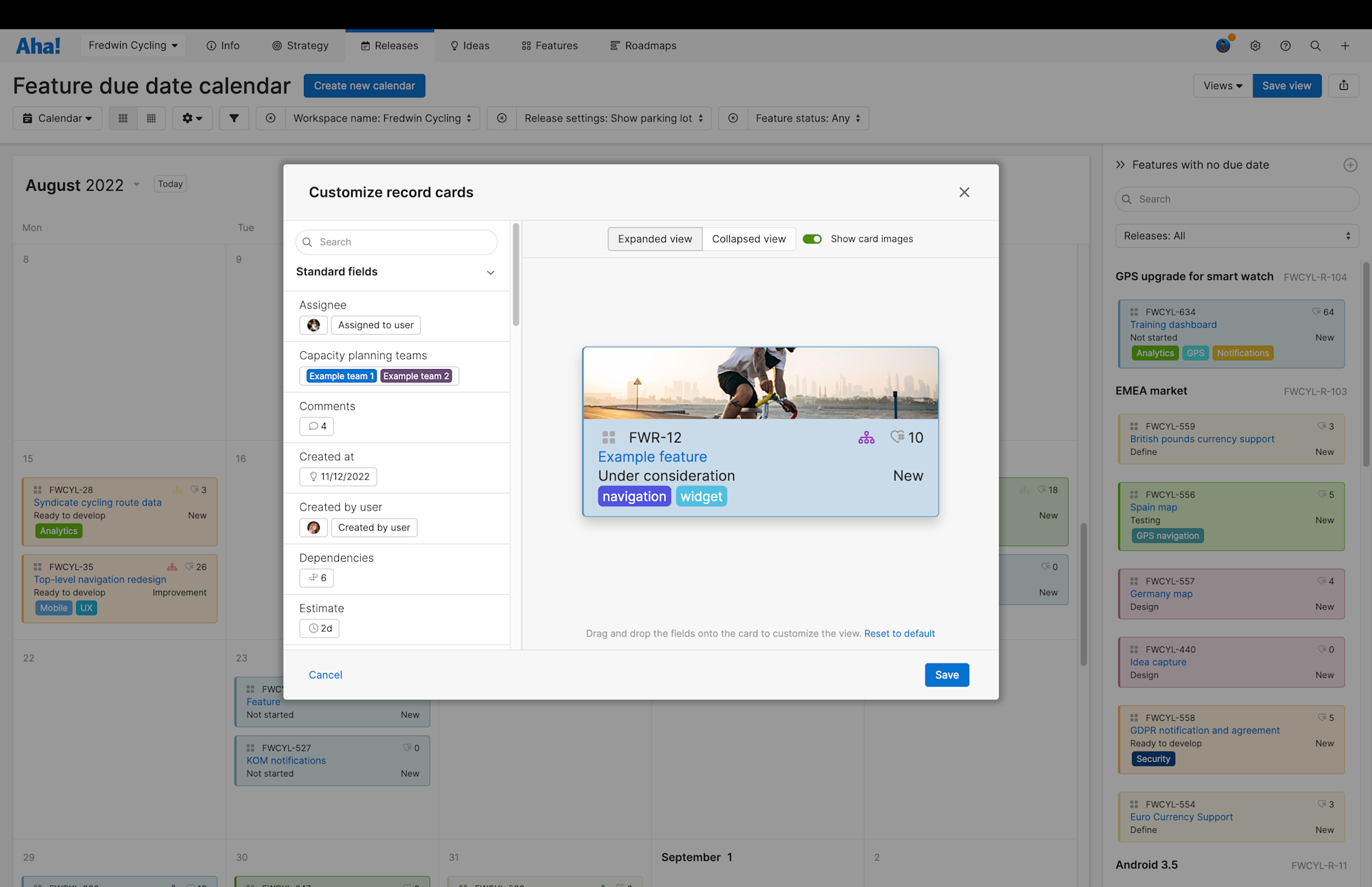Select Expanded view option
The width and height of the screenshot is (1372, 887).
(x=654, y=239)
